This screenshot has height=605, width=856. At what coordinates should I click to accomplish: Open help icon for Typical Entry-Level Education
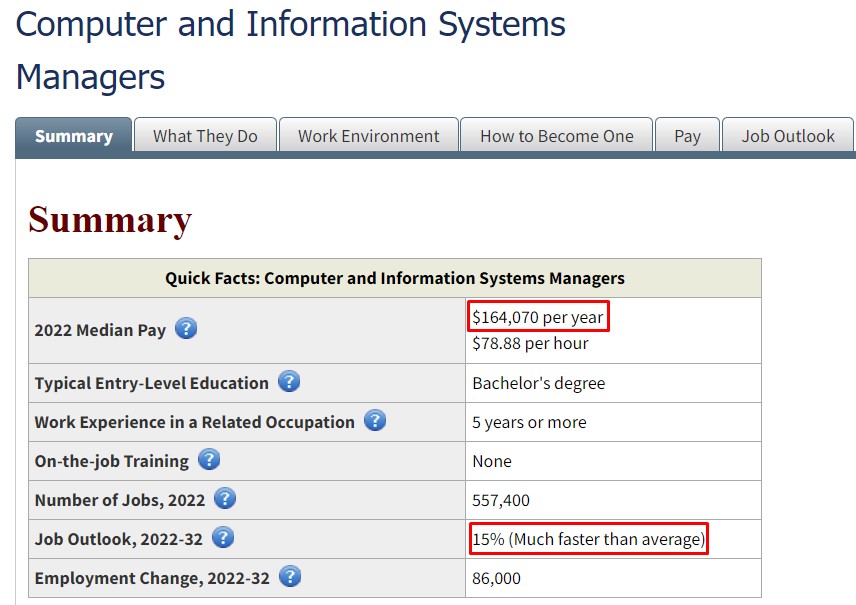(x=289, y=381)
